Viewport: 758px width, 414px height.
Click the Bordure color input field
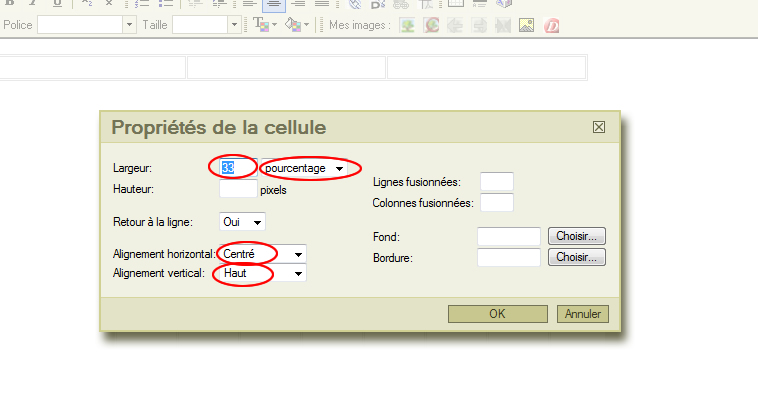point(509,257)
